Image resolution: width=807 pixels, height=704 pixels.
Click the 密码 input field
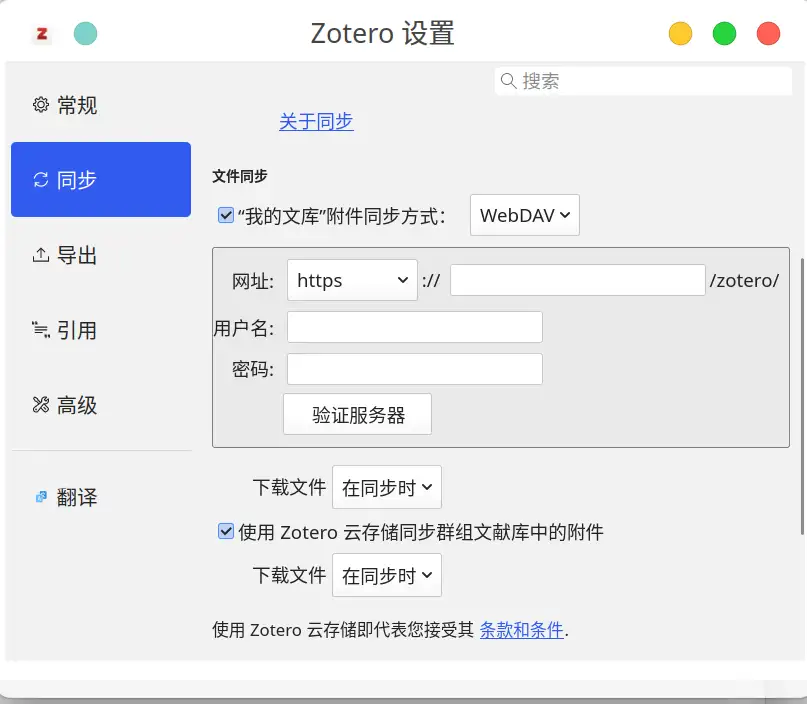pos(414,369)
